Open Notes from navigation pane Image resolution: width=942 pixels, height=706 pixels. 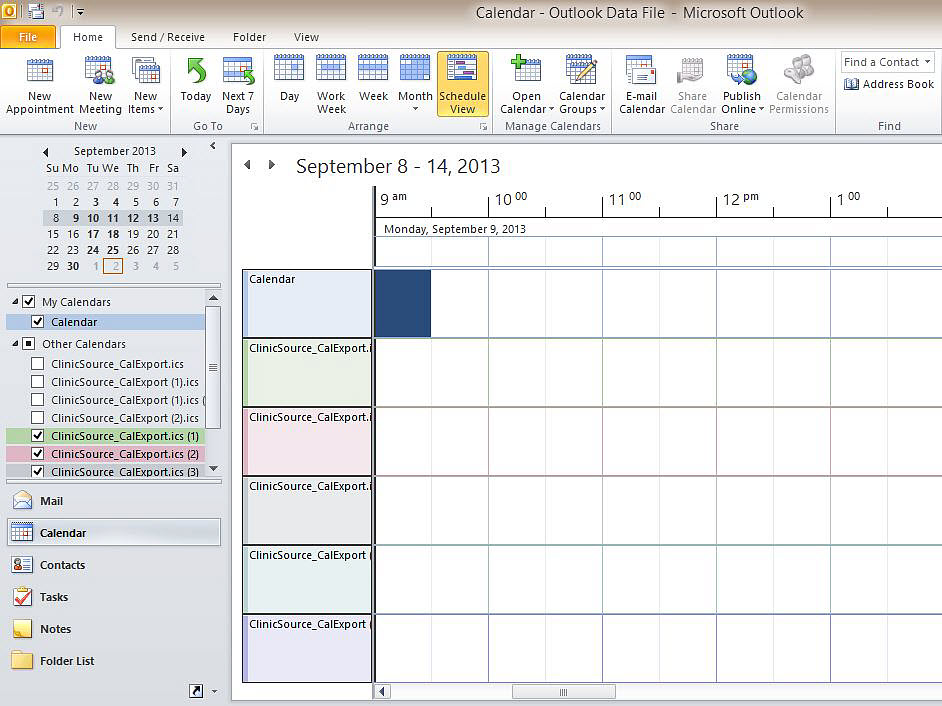pos(114,628)
